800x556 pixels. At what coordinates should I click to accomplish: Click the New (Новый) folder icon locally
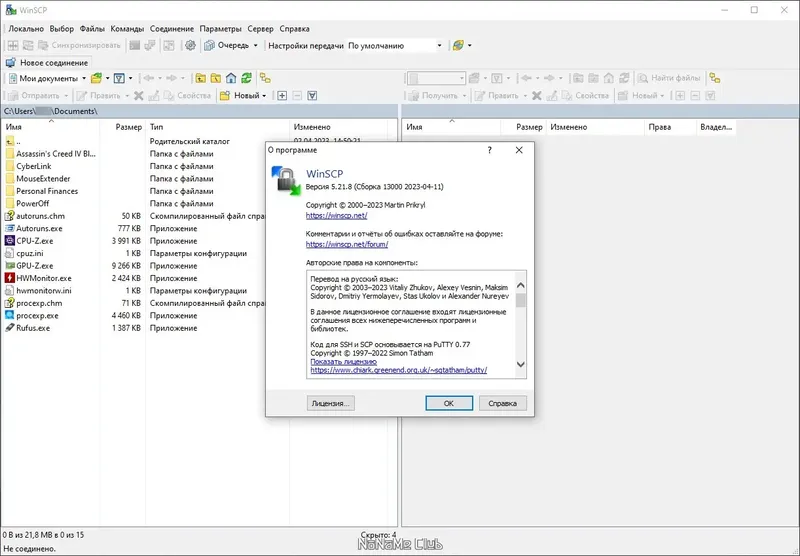tap(224, 95)
